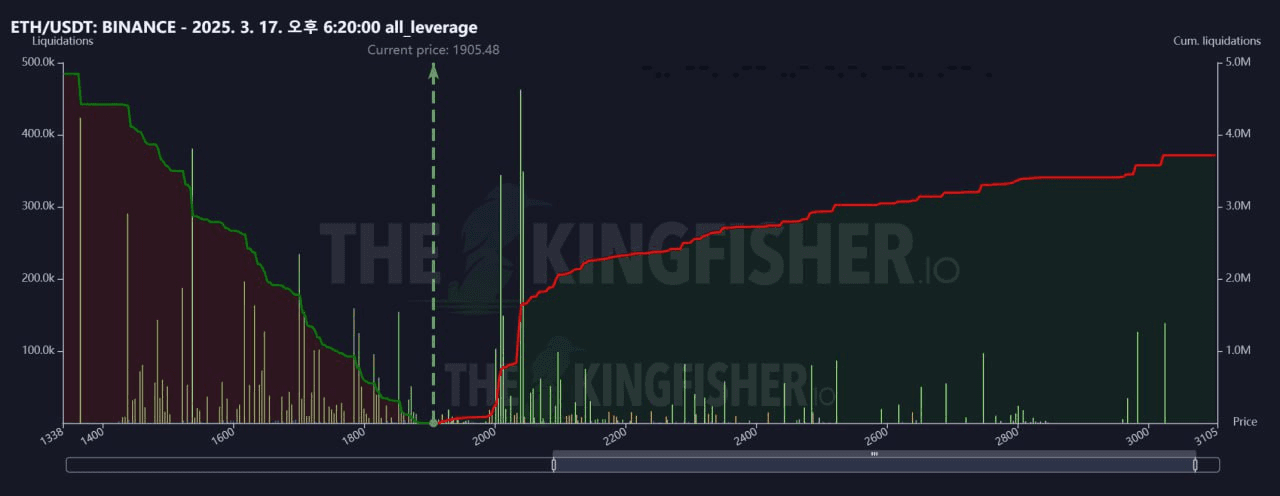This screenshot has width=1280, height=496.
Task: Click the green current price dot on the axis
Action: [x=433, y=423]
